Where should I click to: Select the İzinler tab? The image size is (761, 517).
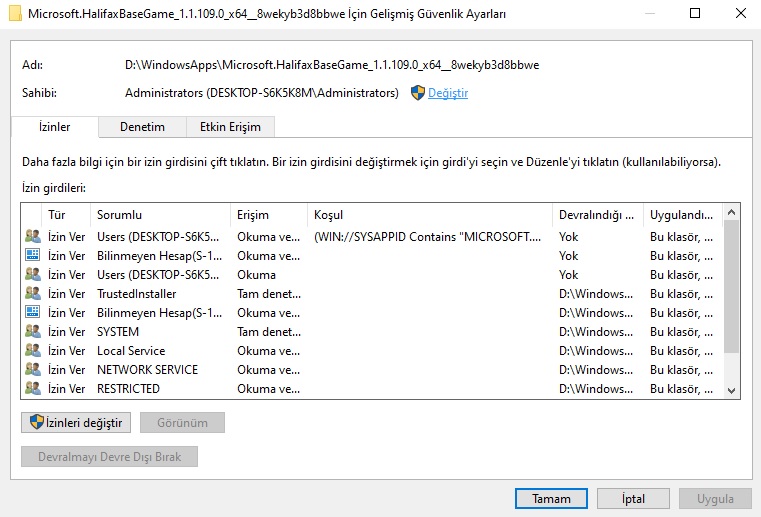(55, 127)
